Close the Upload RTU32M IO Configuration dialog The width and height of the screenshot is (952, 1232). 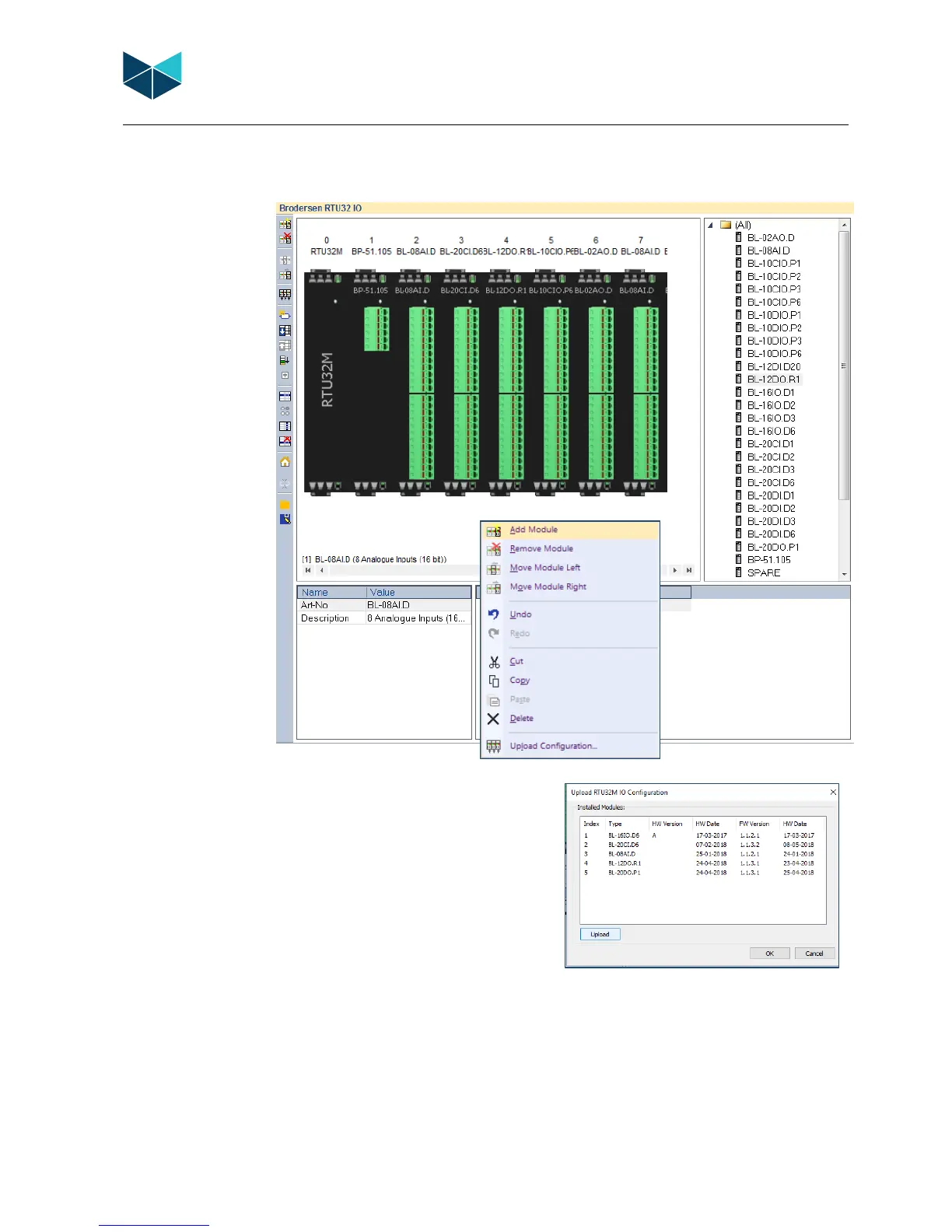[x=833, y=793]
